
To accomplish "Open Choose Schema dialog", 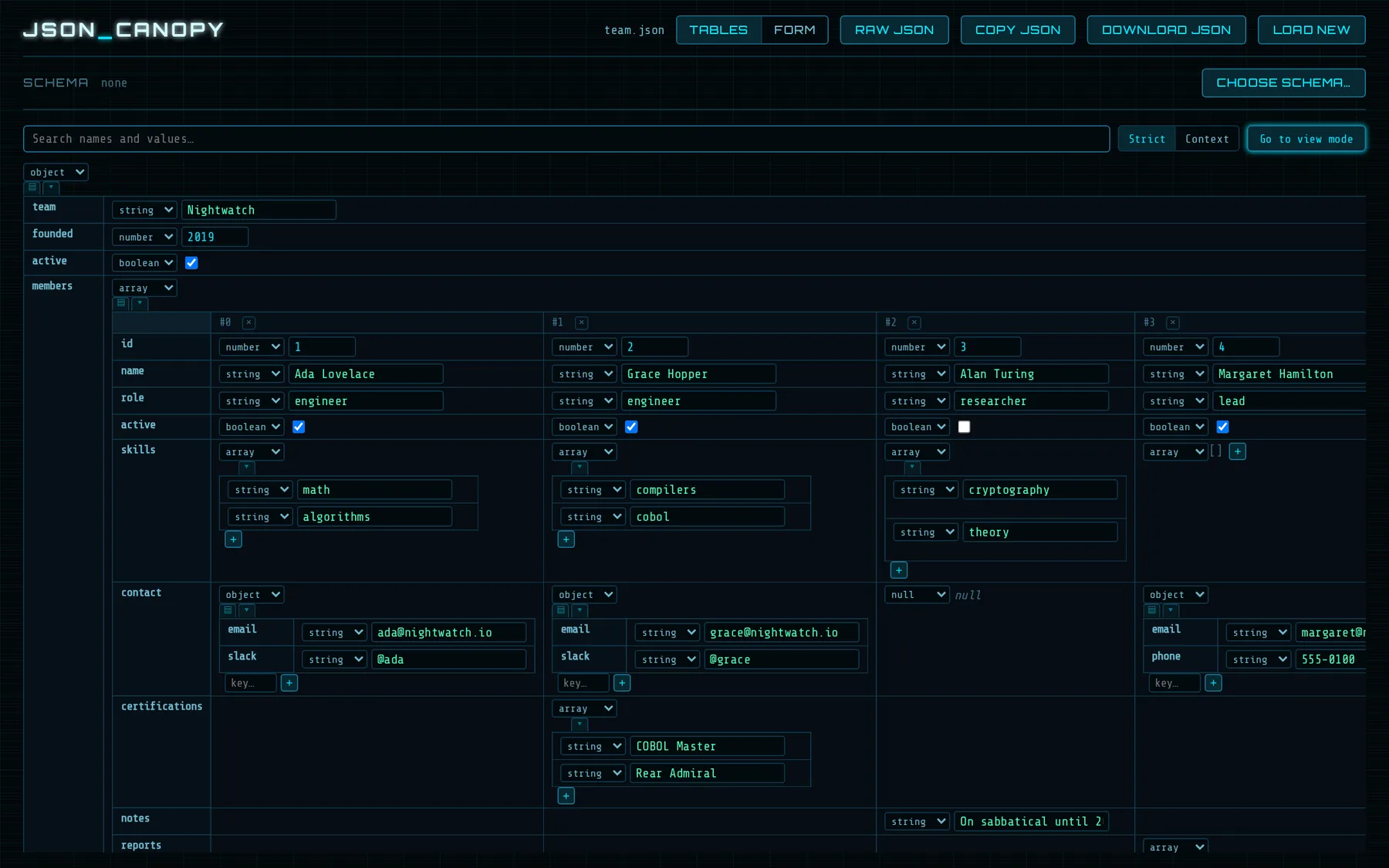I will click(x=1283, y=83).
